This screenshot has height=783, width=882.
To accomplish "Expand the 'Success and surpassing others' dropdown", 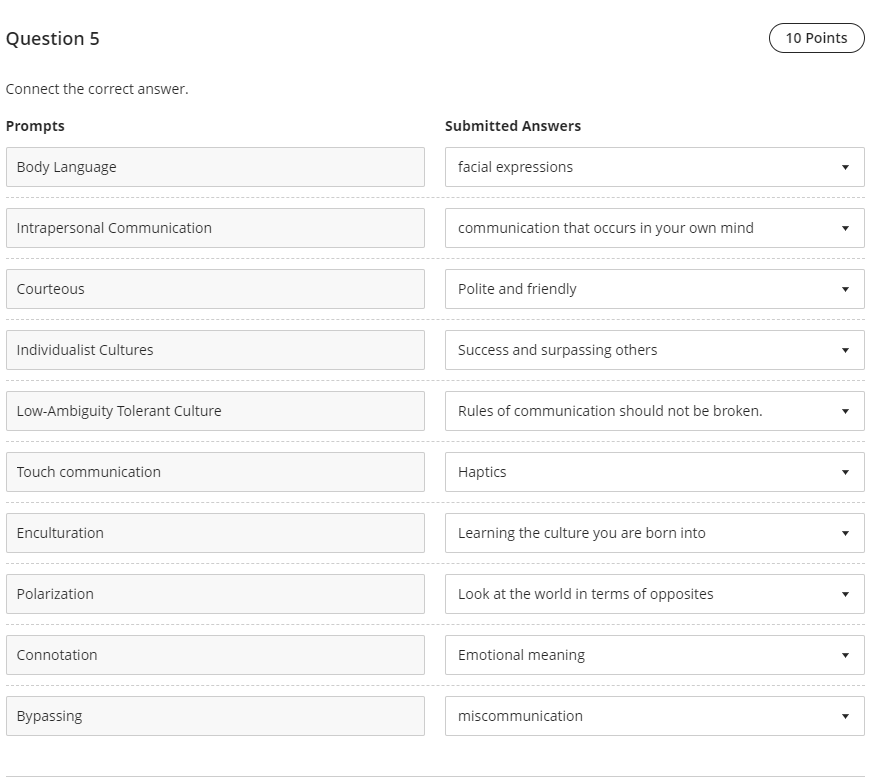I will point(654,350).
